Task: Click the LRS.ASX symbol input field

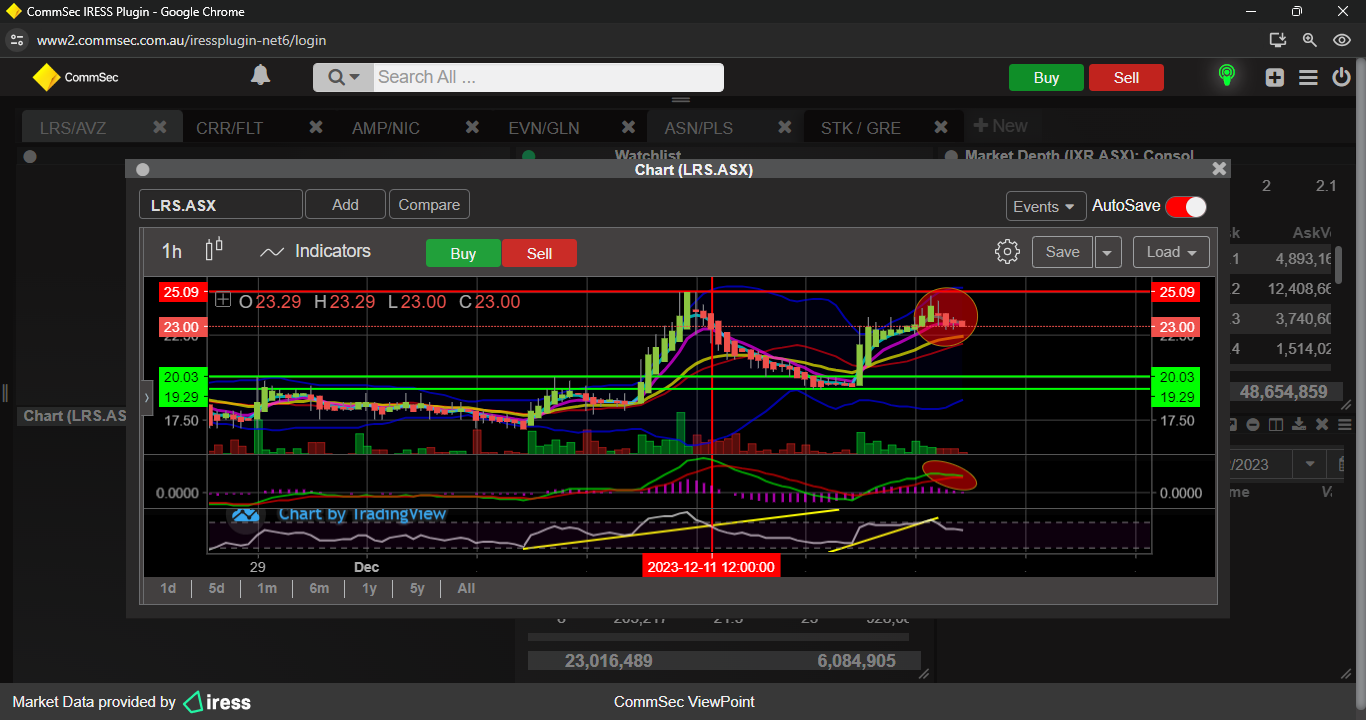Action: [x=220, y=205]
